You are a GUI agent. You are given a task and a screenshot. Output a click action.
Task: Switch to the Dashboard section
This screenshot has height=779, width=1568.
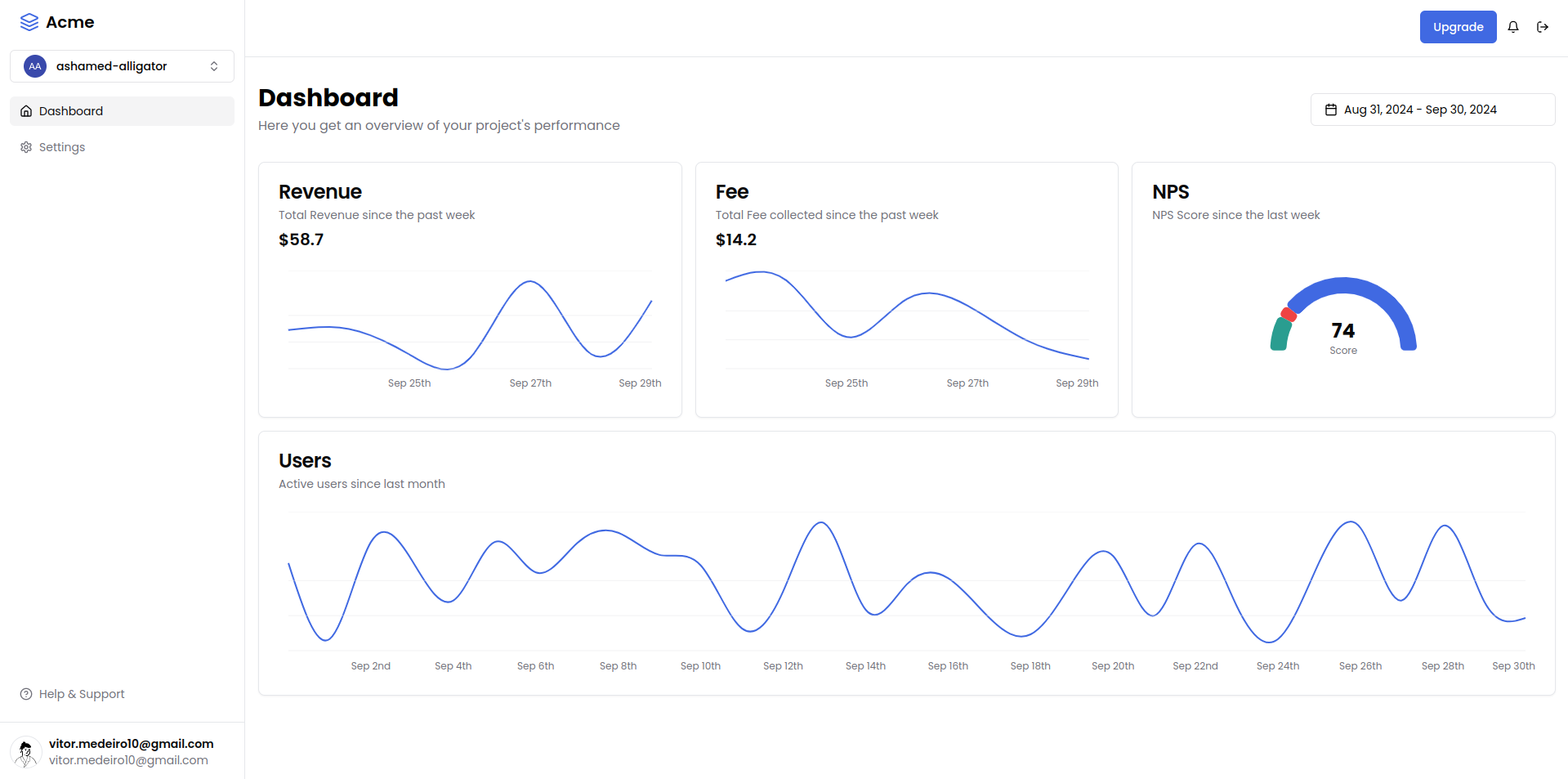pyautogui.click(x=71, y=110)
